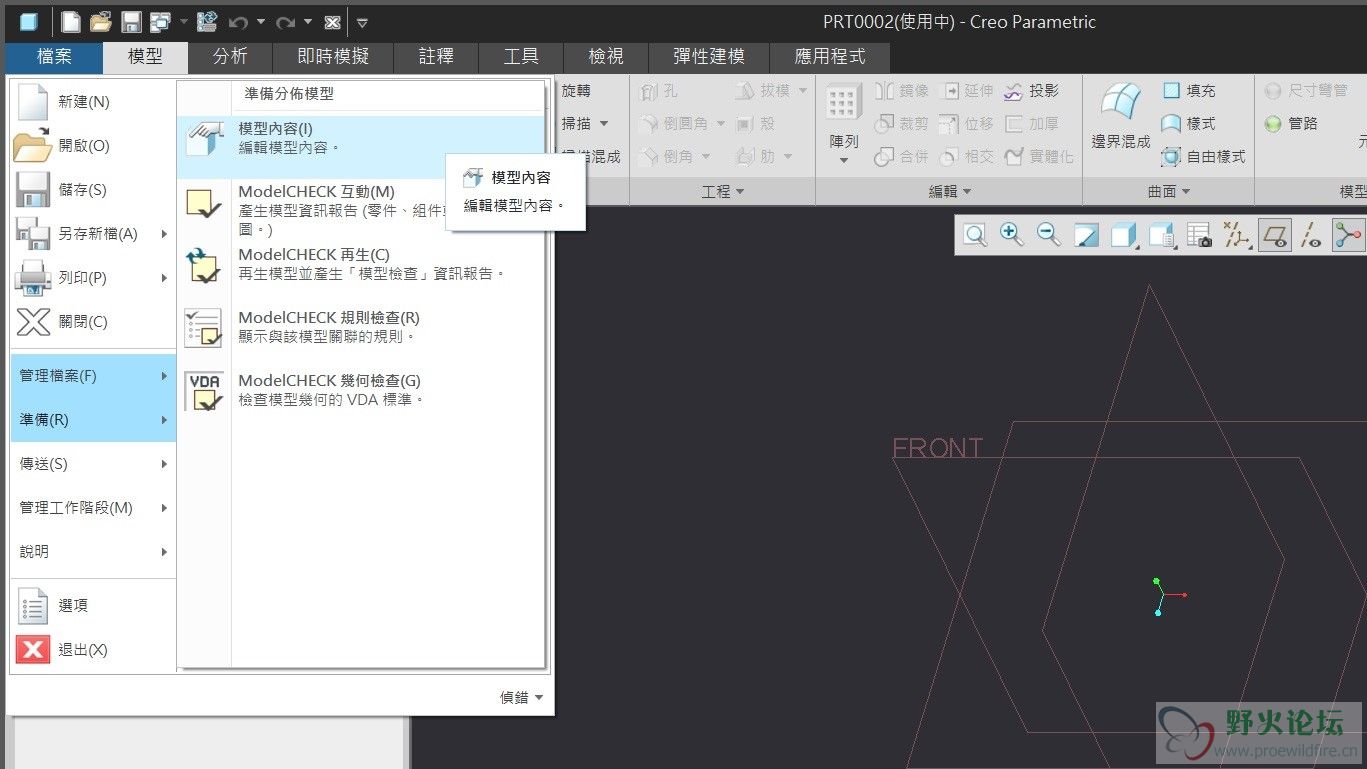The width and height of the screenshot is (1367, 769).
Task: Open the Display Style cube icon
Action: (x=1124, y=235)
